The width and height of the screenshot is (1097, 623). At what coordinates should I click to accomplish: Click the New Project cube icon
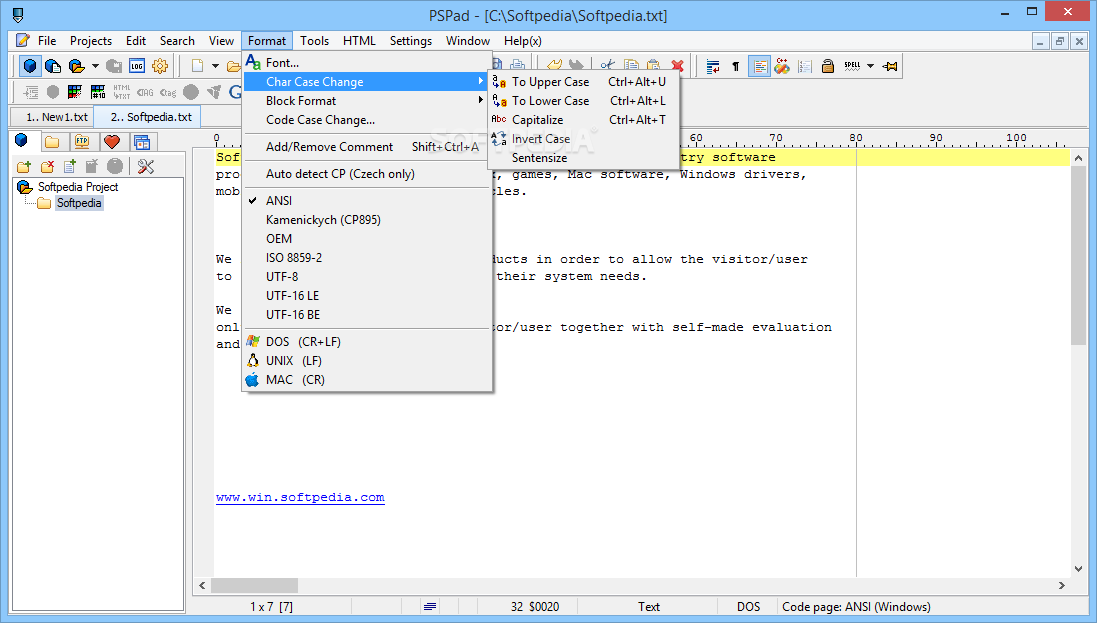29,66
